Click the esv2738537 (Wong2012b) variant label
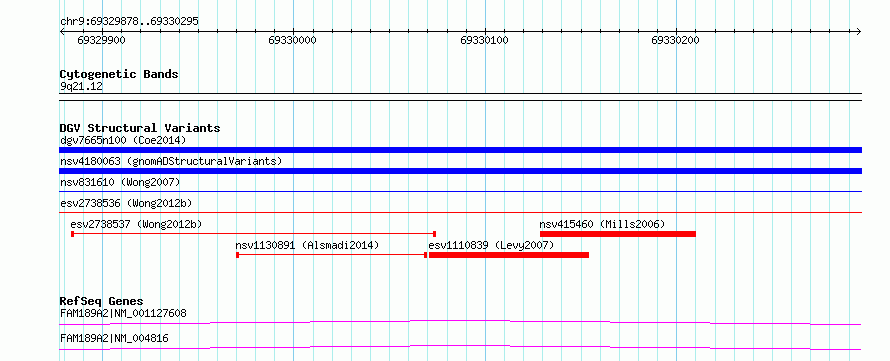Screen dimensions: 890x361 [x=136, y=224]
